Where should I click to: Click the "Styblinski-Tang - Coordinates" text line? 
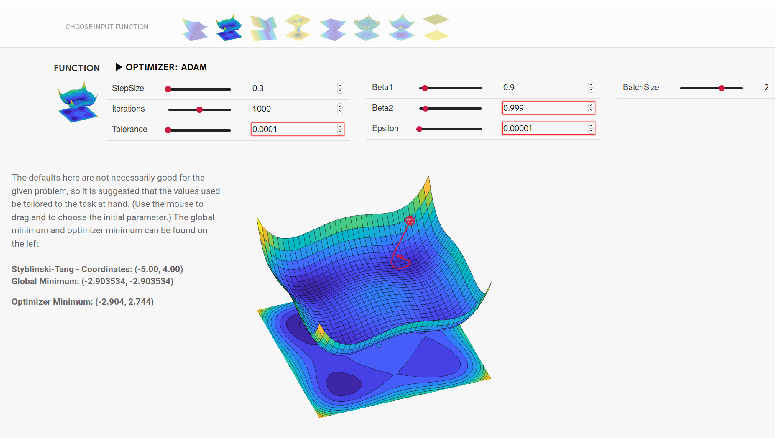coord(97,269)
